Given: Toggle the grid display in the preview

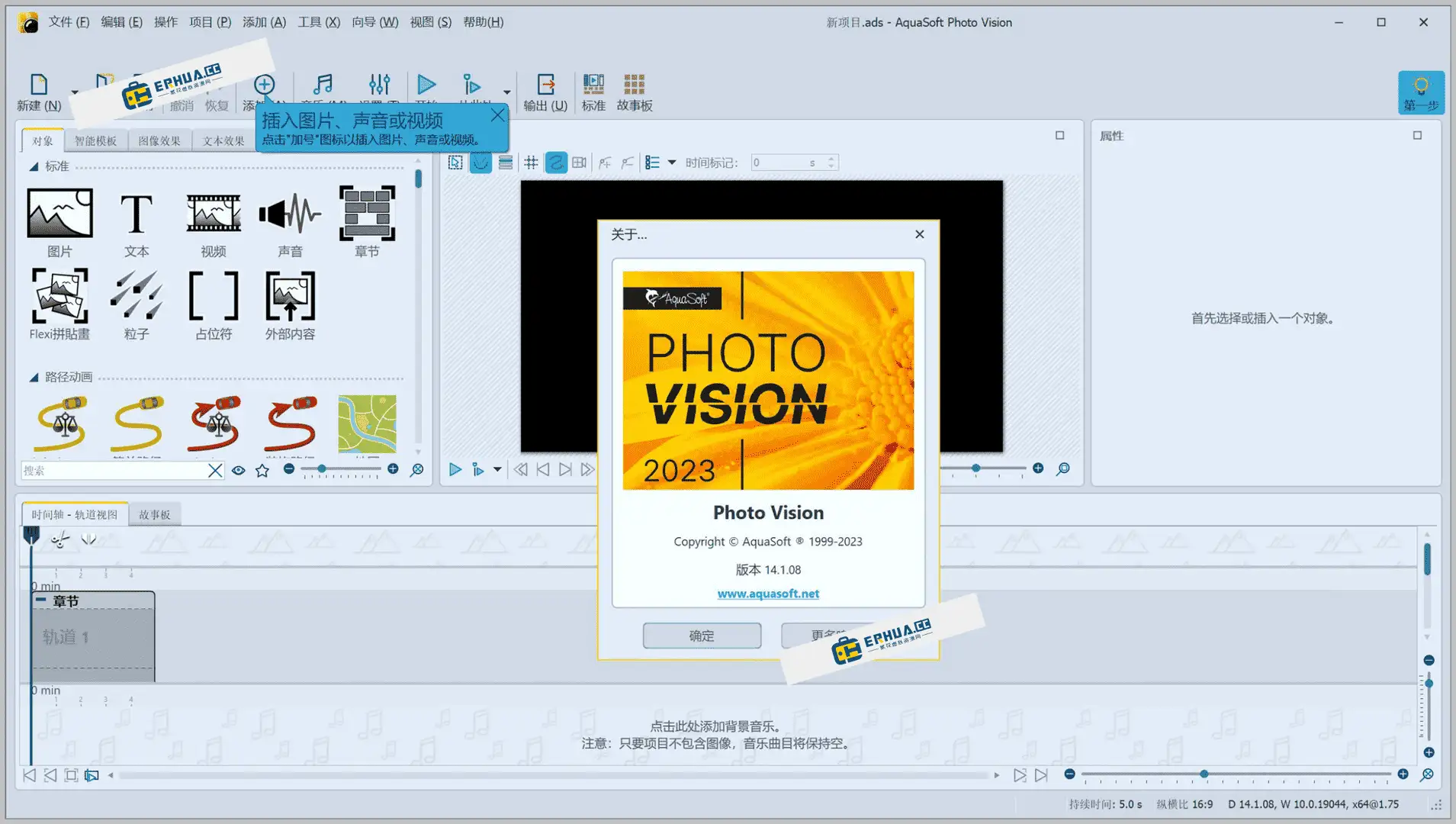Looking at the screenshot, I should pyautogui.click(x=532, y=162).
